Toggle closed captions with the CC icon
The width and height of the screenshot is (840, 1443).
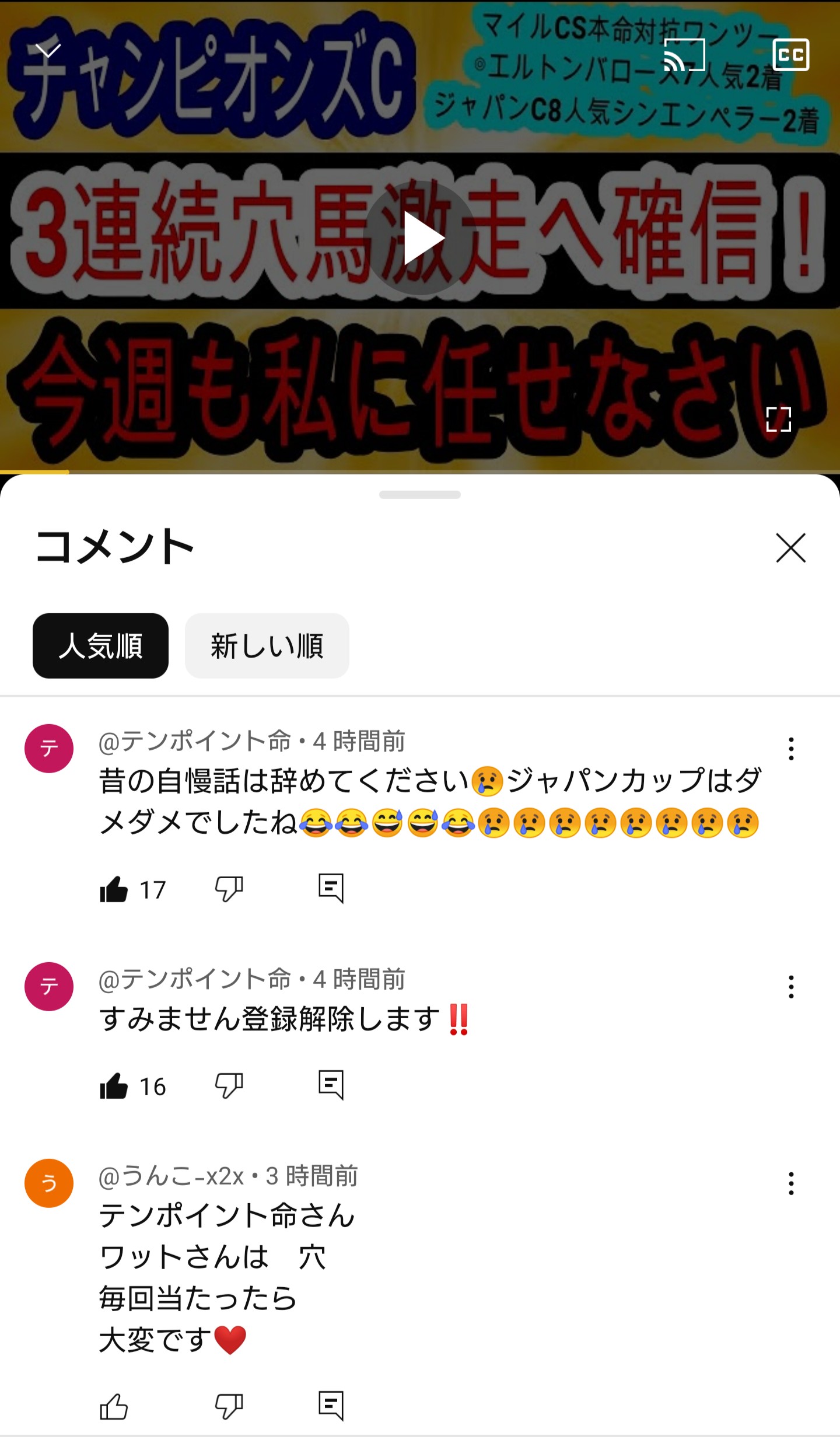point(790,55)
